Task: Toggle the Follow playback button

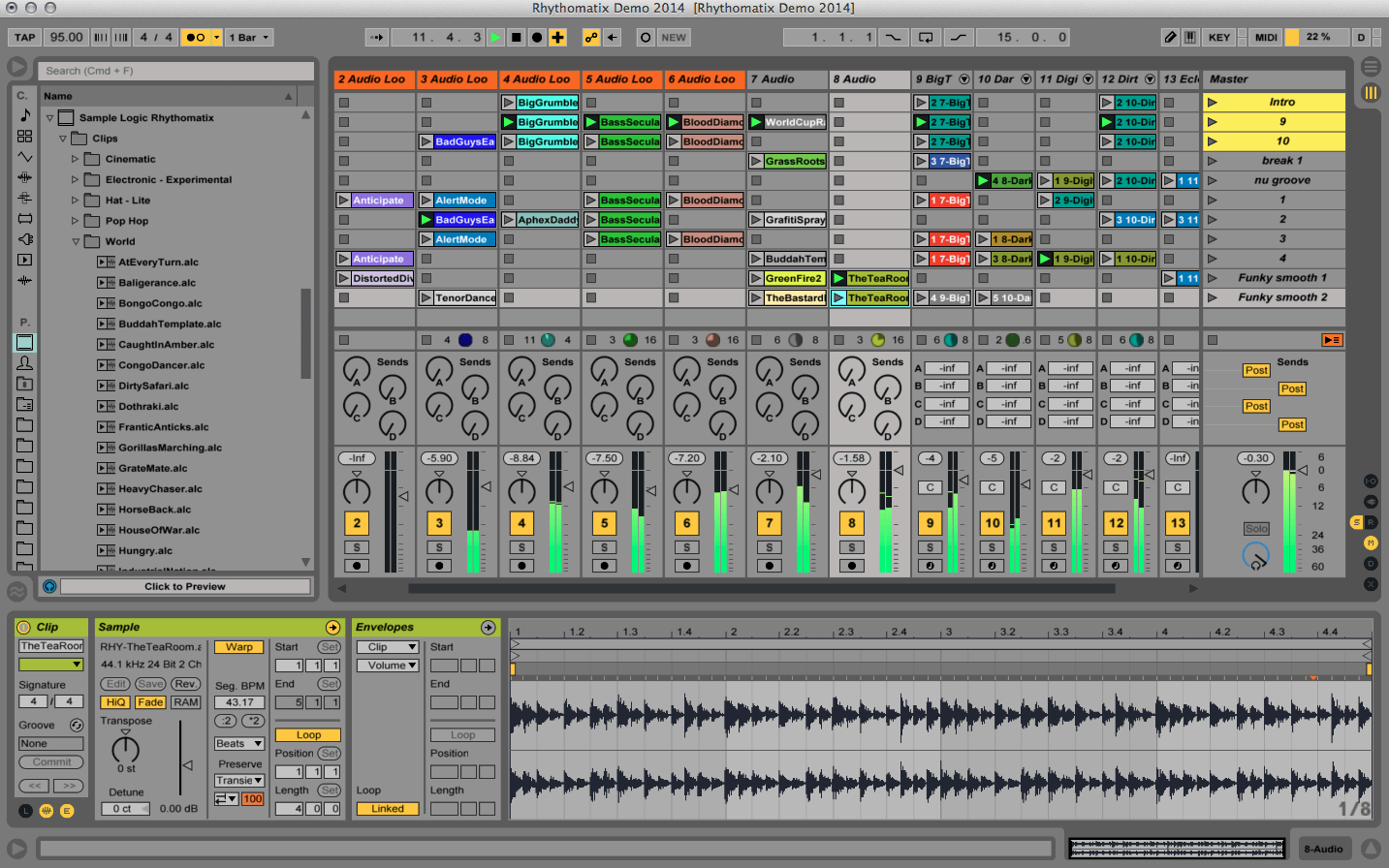Action: (x=378, y=38)
